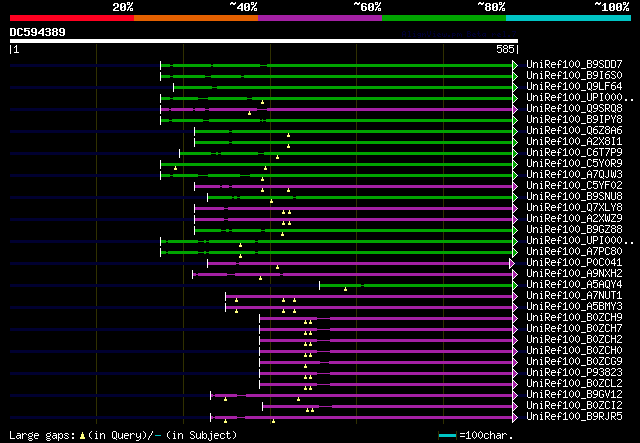Select the UniRef100_A9NXH2 label
The height and width of the screenshot is (443, 640).
[x=574, y=274]
